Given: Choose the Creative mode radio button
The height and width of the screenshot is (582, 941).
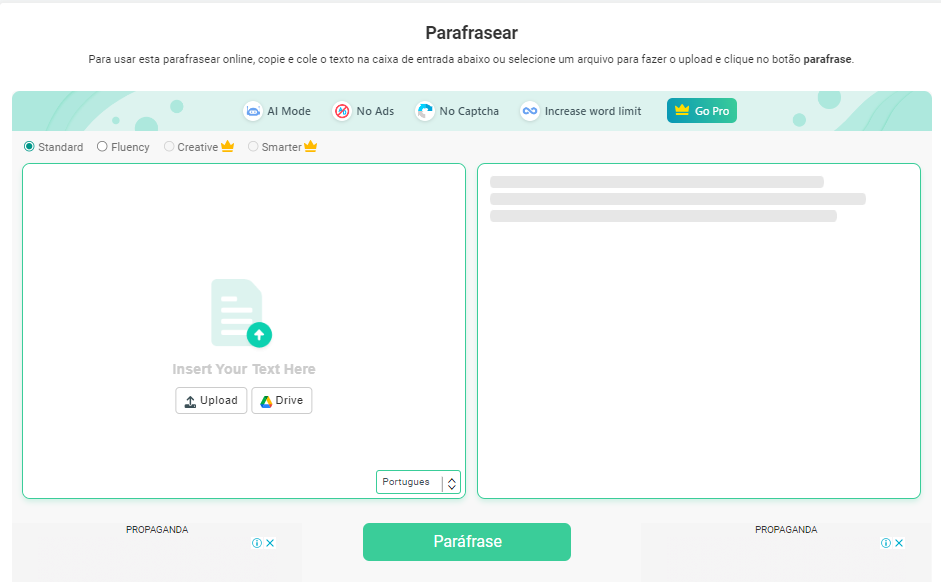Looking at the screenshot, I should tap(169, 147).
